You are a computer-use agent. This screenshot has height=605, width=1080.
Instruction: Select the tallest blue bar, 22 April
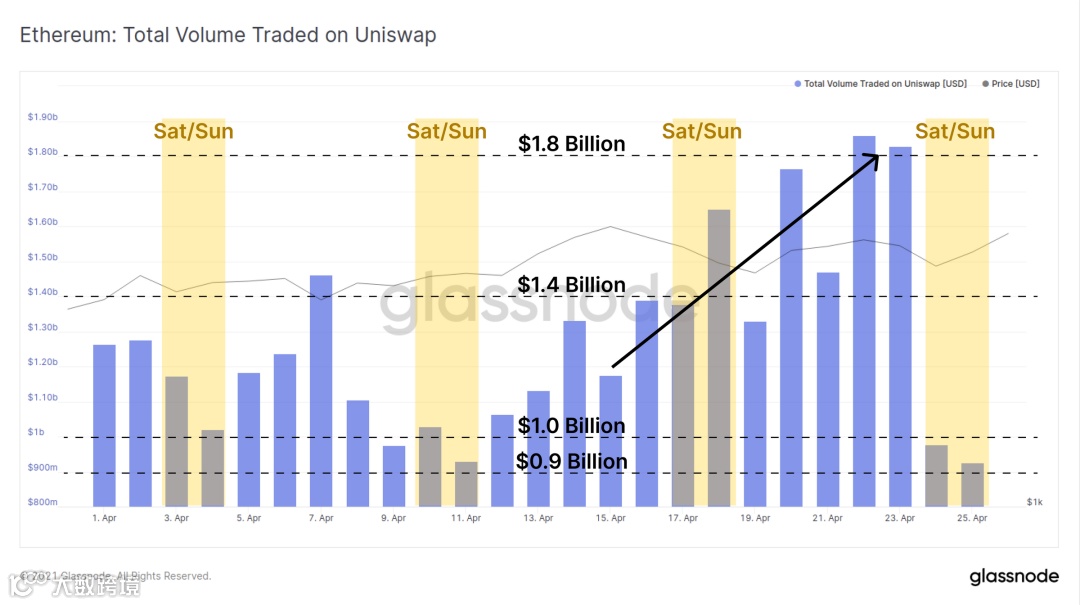[x=864, y=320]
